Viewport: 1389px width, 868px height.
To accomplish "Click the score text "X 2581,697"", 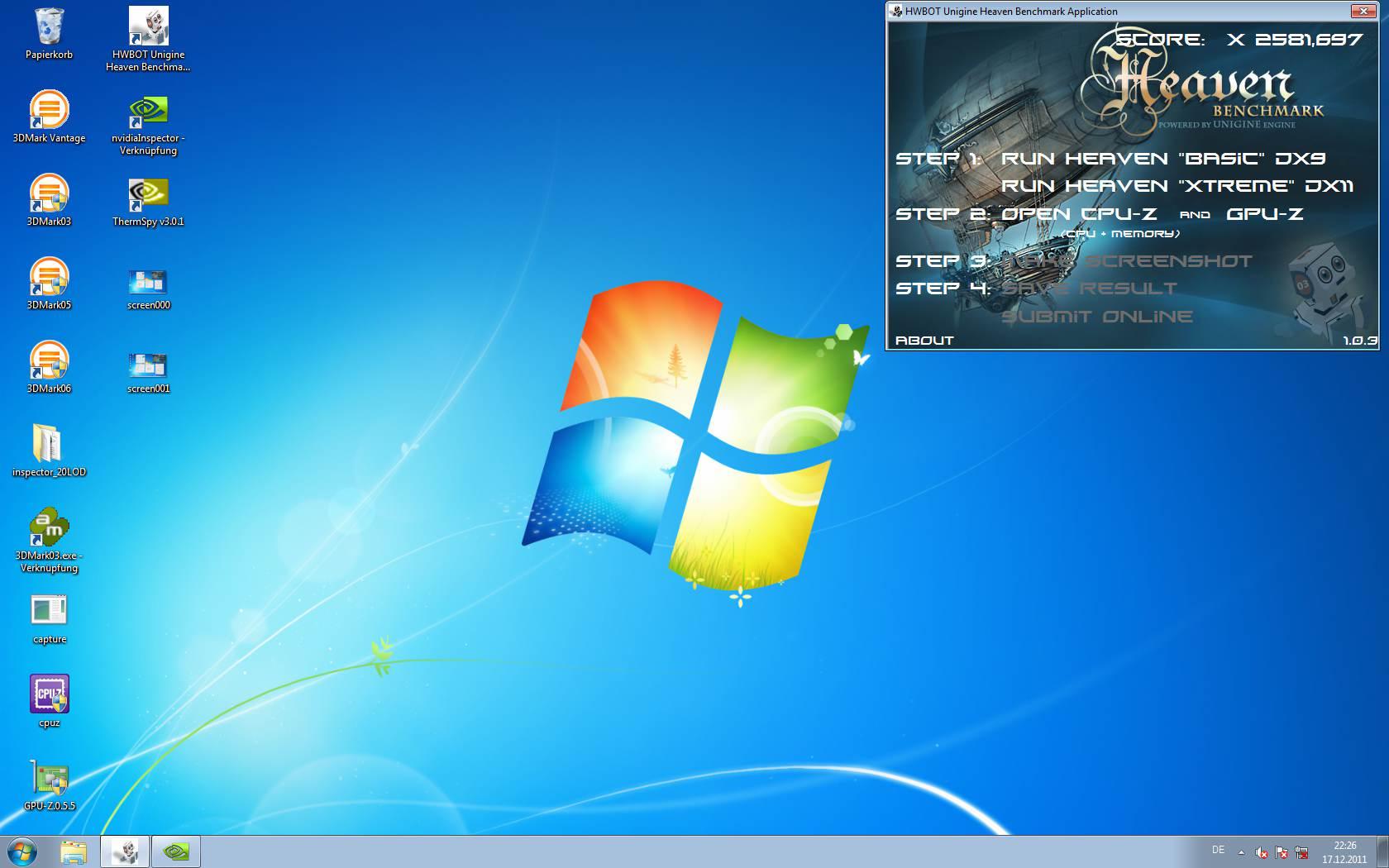I will point(1295,40).
